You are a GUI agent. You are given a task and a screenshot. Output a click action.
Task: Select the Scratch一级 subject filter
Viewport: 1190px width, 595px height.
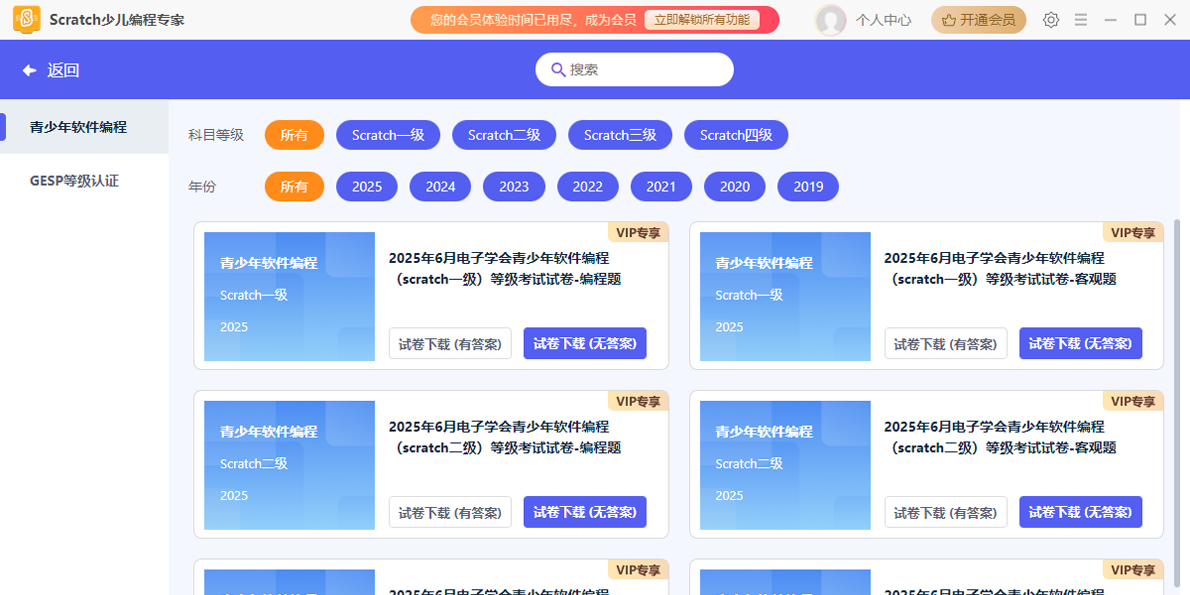[x=387, y=134]
